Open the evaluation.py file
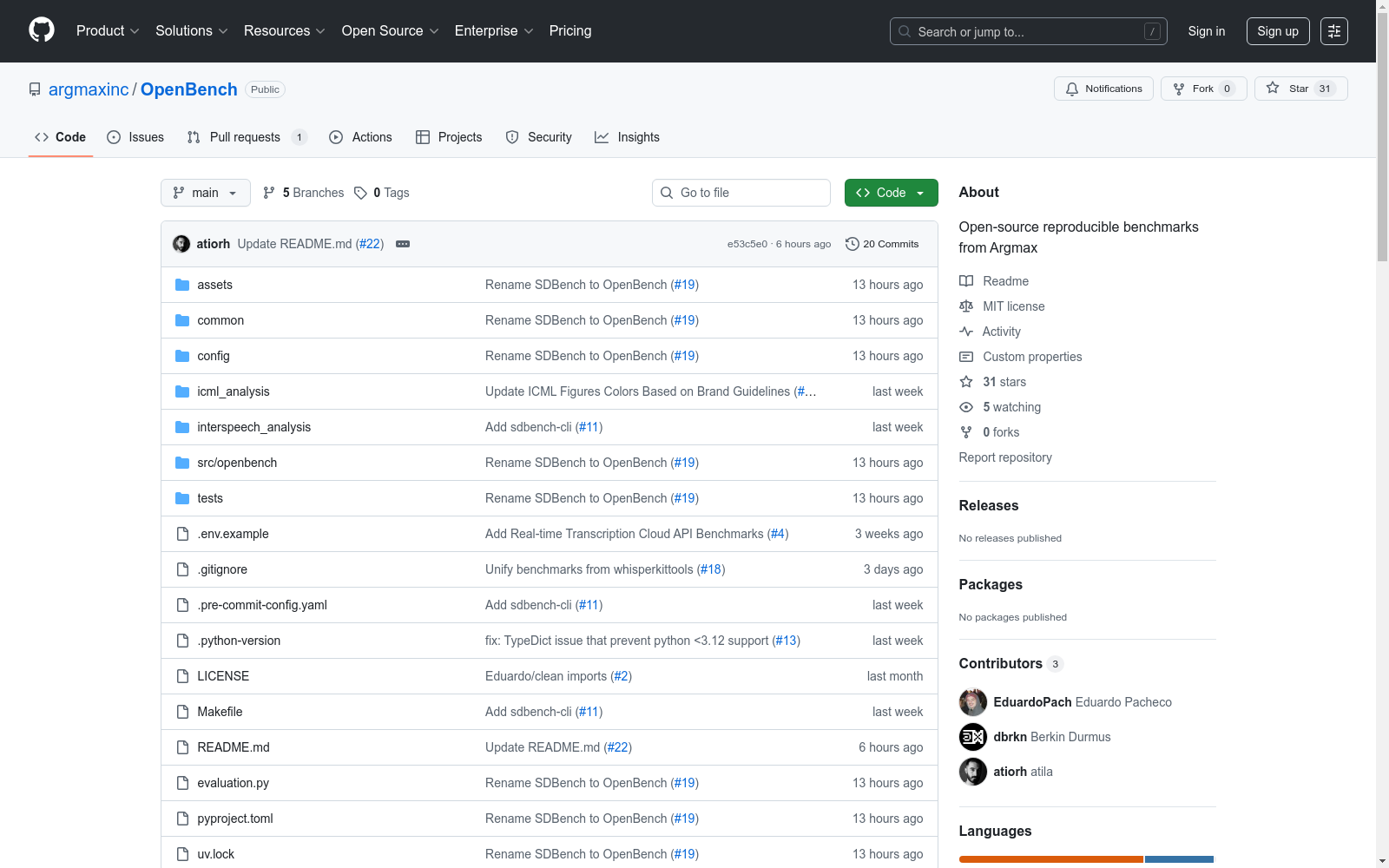Screen dimensions: 1389x868 click(233, 783)
